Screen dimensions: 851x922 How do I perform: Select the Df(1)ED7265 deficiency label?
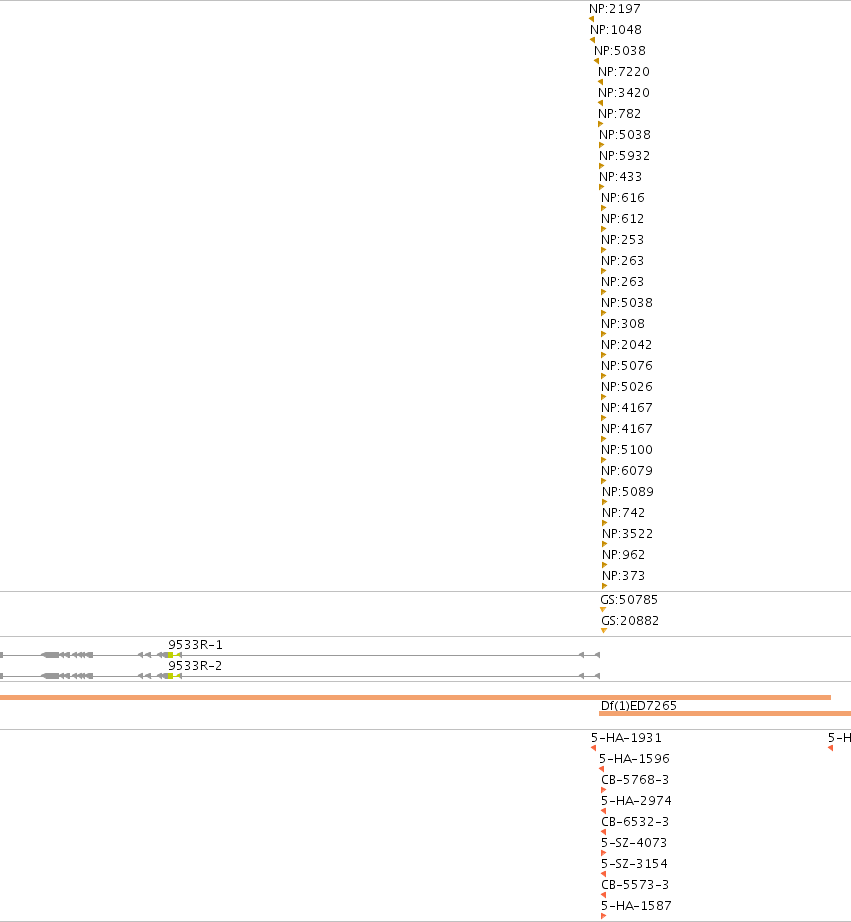[639, 706]
